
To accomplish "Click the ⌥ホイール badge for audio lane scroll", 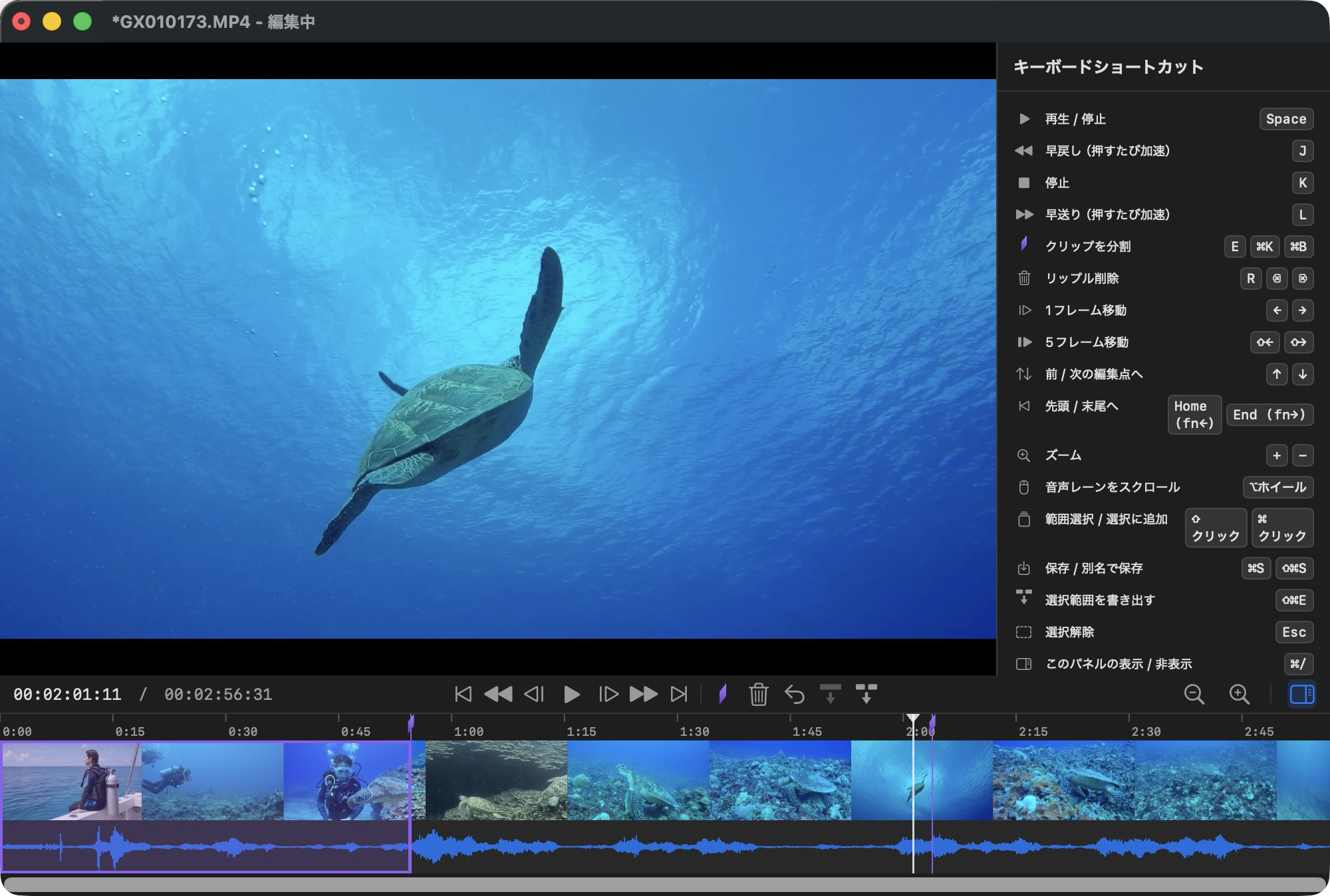I will coord(1278,487).
